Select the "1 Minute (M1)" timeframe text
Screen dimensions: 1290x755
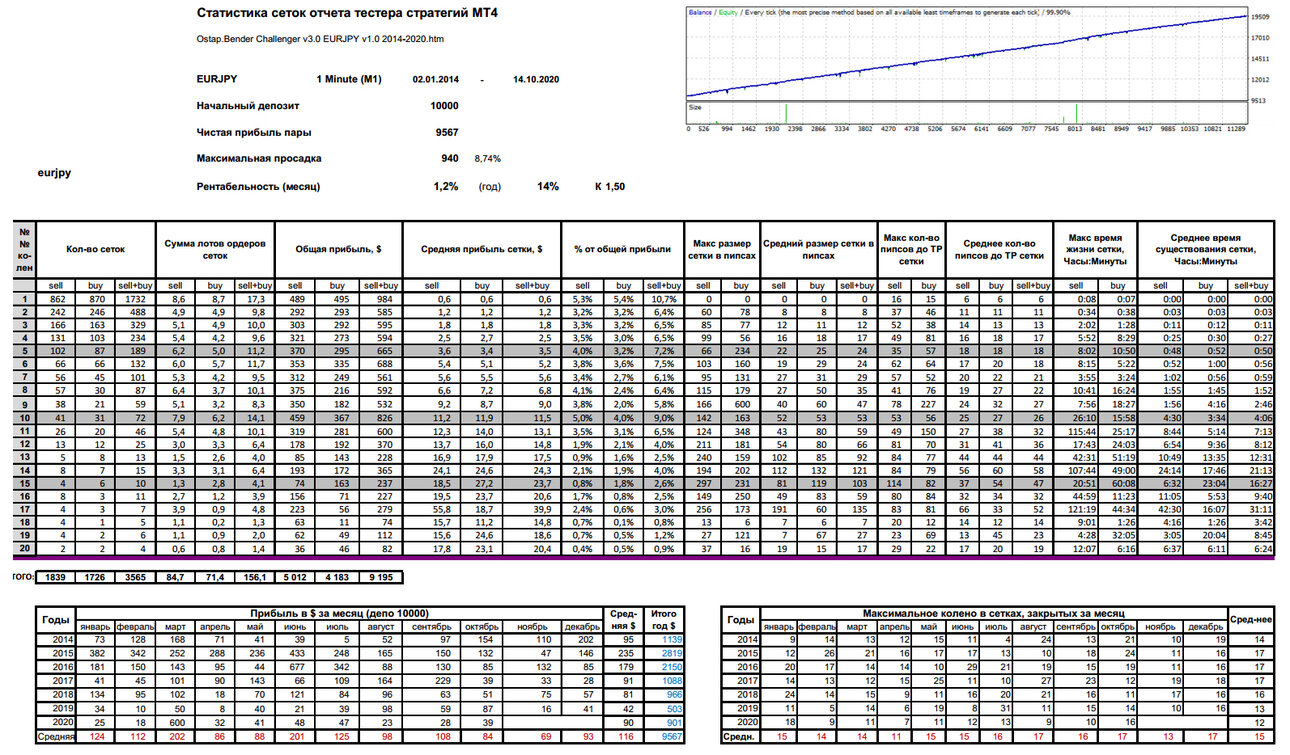point(350,79)
